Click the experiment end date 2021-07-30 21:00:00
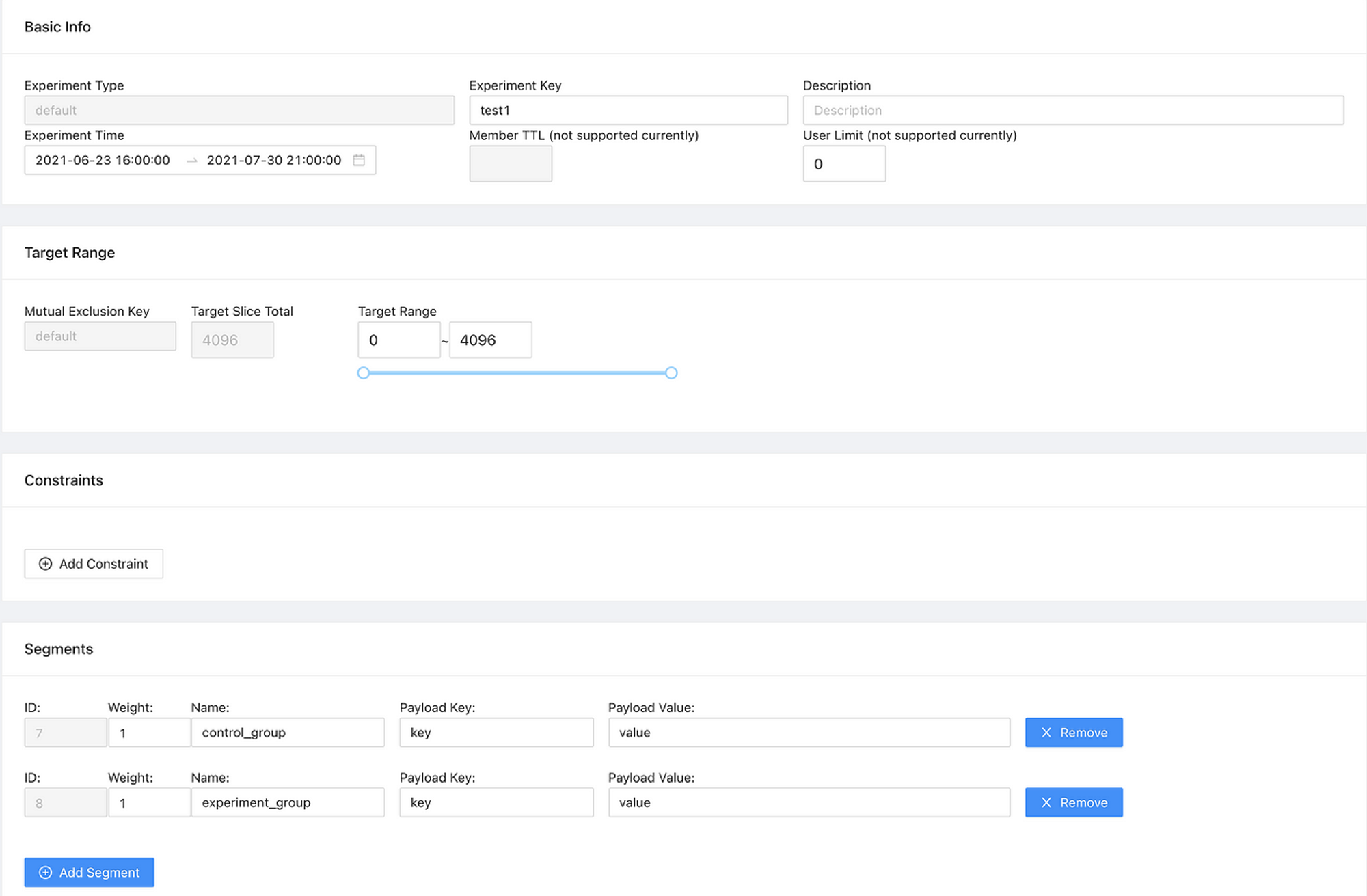Screen dimensions: 1367x896 (274, 160)
